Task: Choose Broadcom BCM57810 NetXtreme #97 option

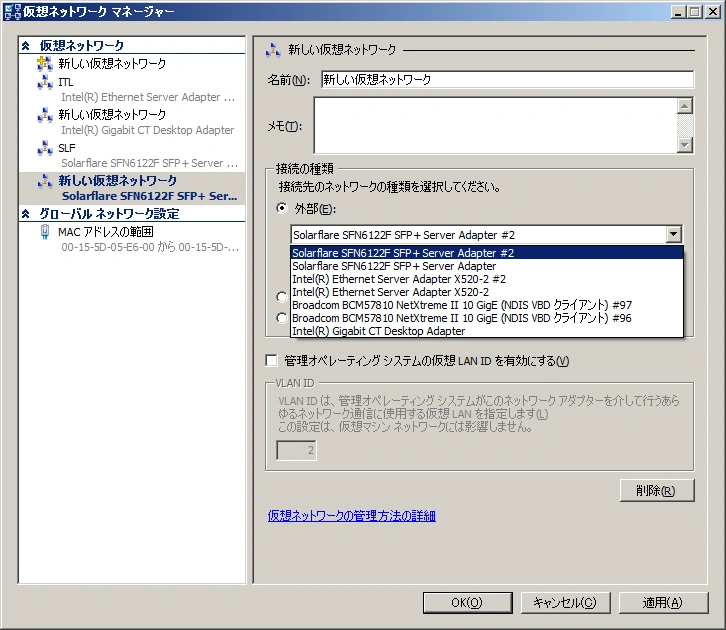Action: tap(487, 305)
